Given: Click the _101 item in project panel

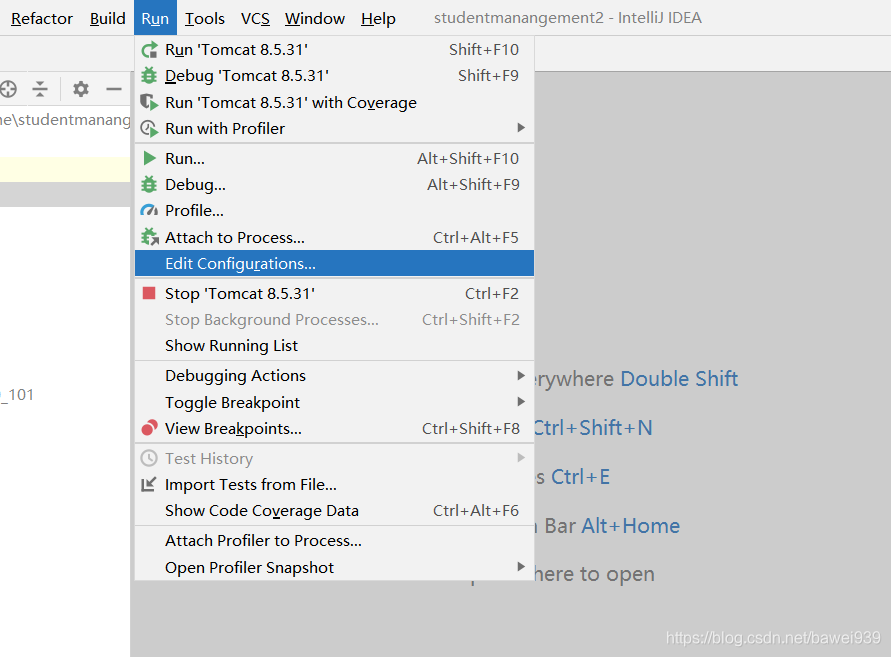Looking at the screenshot, I should click(17, 394).
